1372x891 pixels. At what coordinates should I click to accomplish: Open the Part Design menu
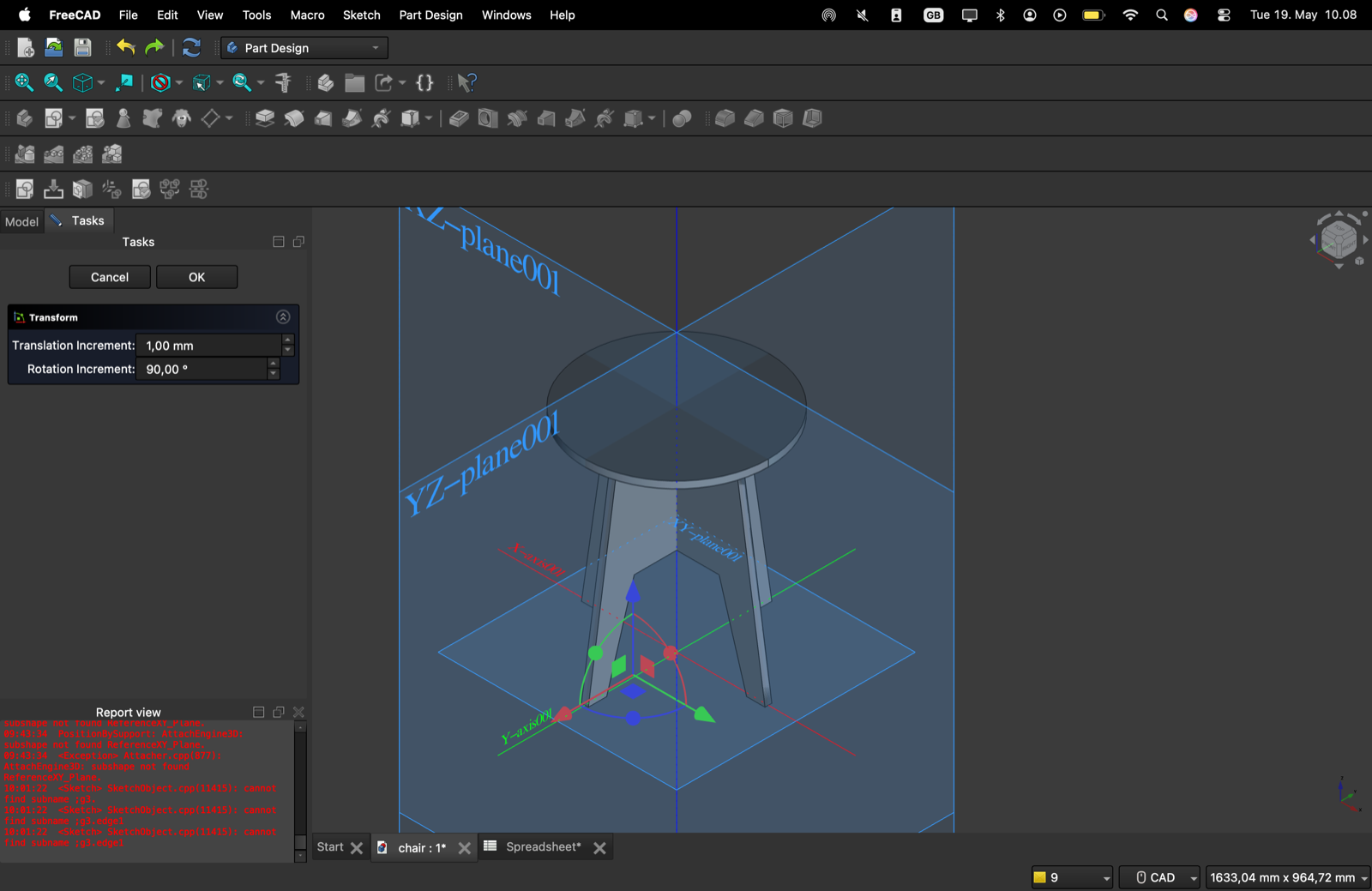[x=430, y=15]
